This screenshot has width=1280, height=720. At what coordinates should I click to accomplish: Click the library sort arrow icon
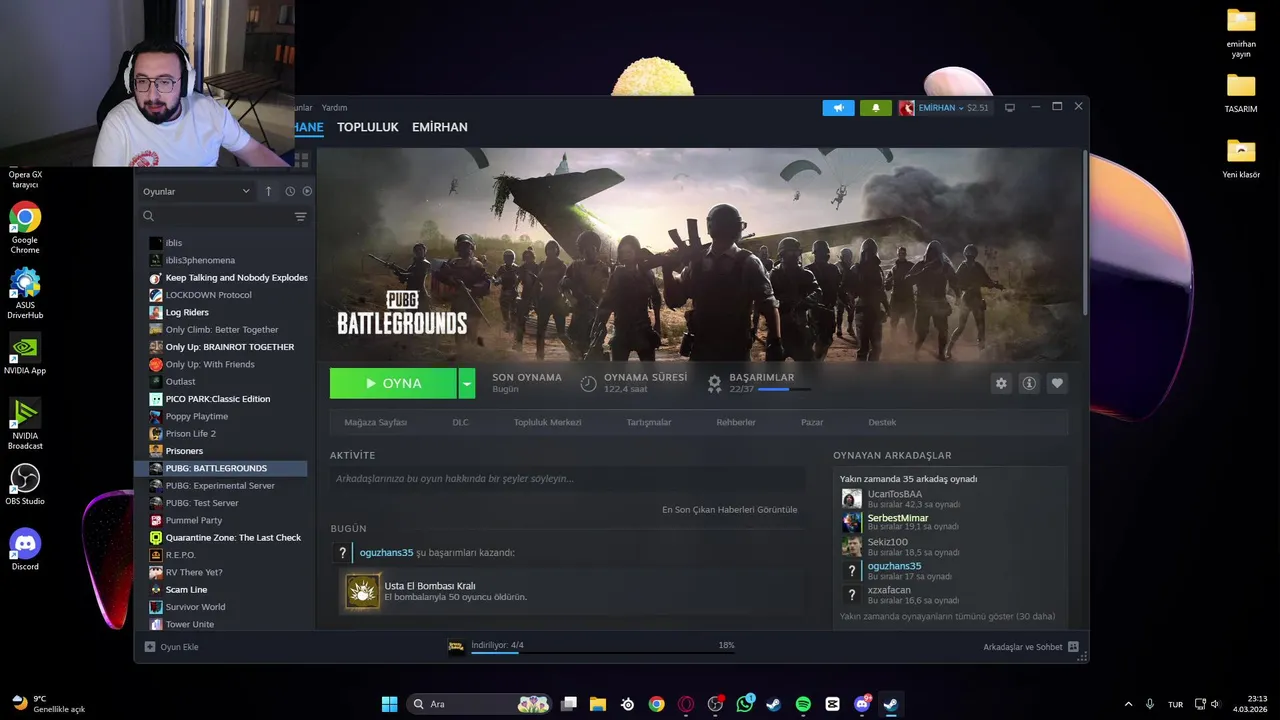[268, 191]
